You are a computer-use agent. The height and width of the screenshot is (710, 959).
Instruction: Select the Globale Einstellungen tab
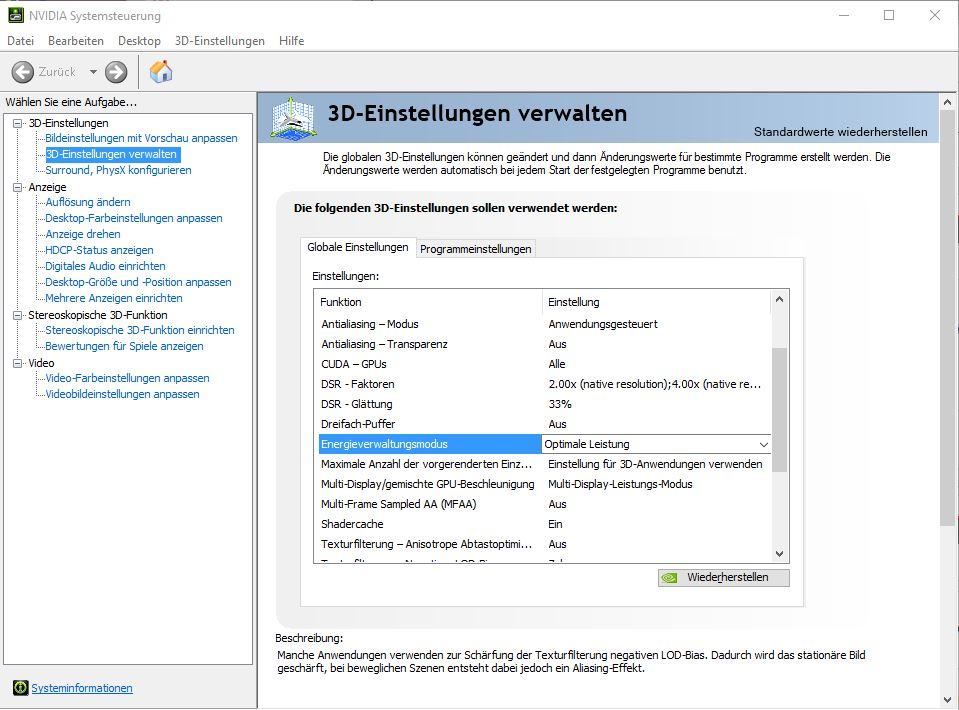click(358, 247)
